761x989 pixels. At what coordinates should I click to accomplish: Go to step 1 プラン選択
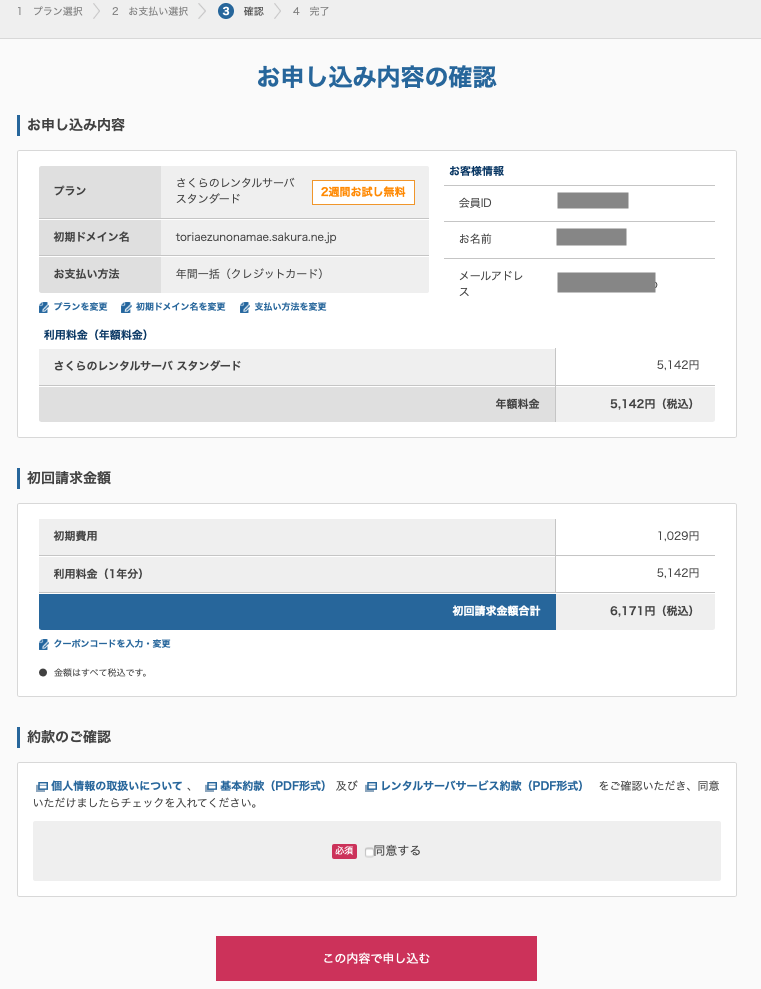50,11
